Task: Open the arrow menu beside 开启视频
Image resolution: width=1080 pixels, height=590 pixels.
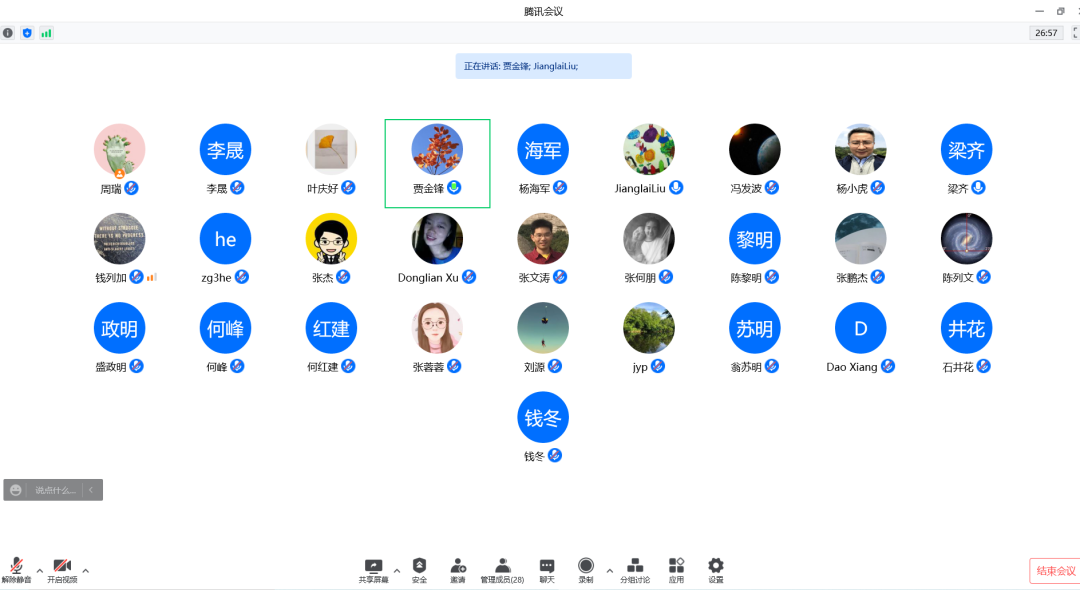Action: tap(86, 571)
